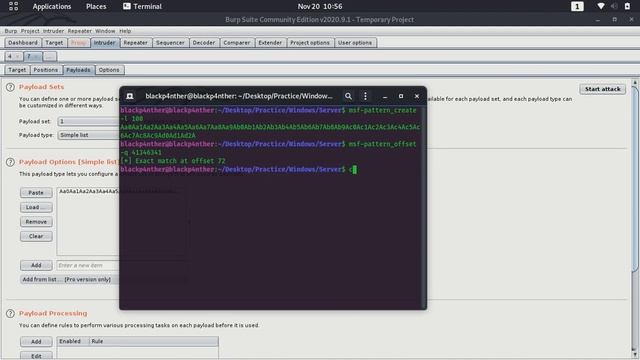Click the Rule column header

pos(154,341)
